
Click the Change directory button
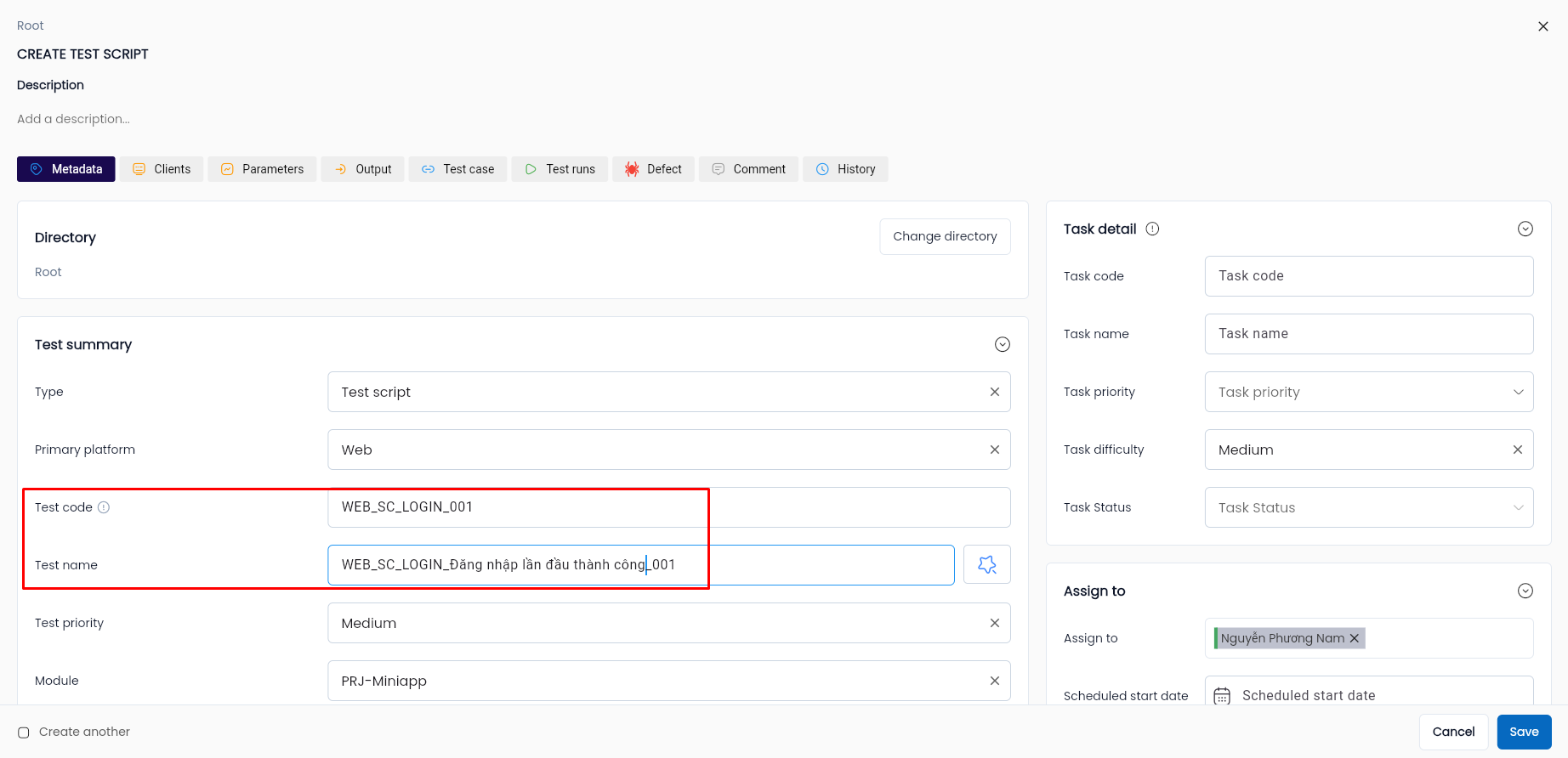click(x=945, y=236)
